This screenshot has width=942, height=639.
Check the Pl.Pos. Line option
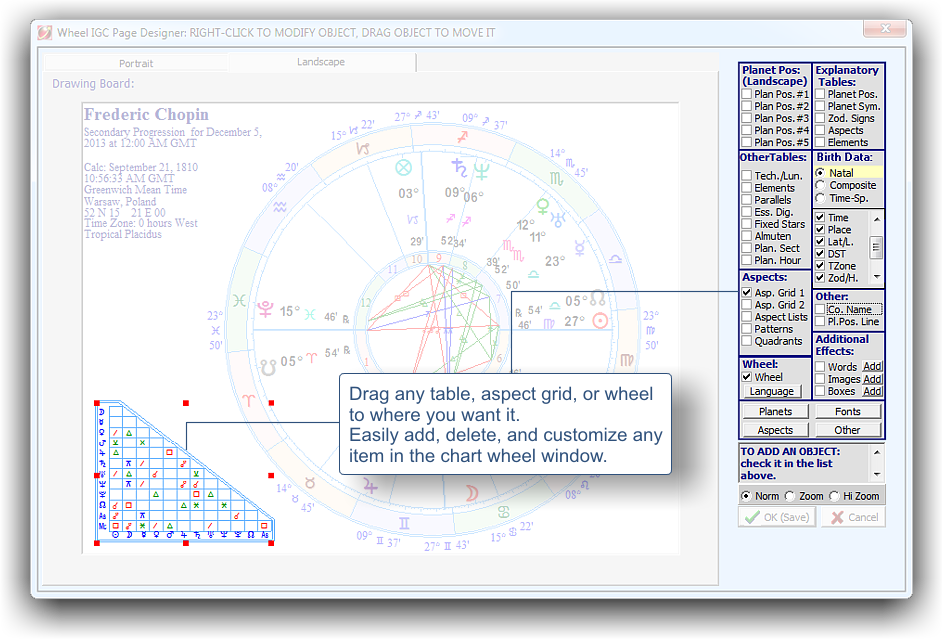click(x=820, y=321)
